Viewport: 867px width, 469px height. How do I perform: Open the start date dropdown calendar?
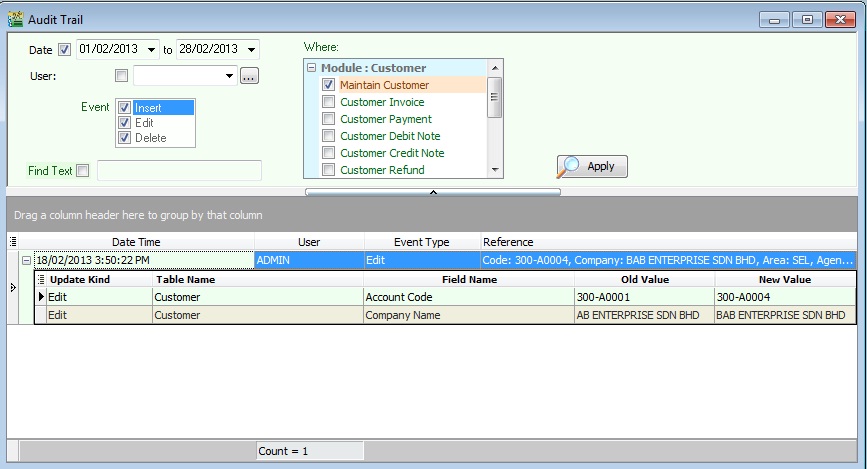[x=151, y=50]
